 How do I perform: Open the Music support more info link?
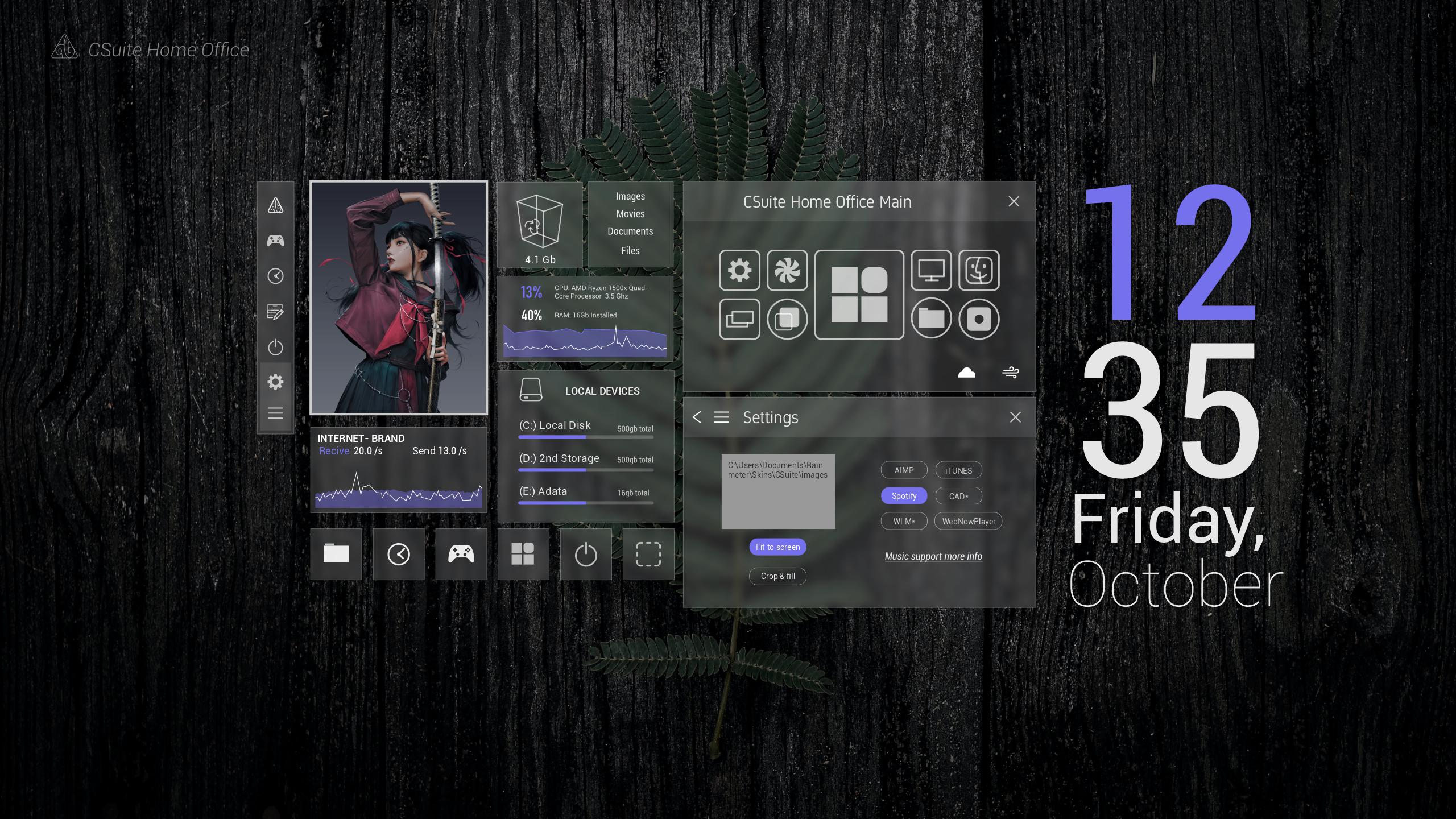[933, 556]
